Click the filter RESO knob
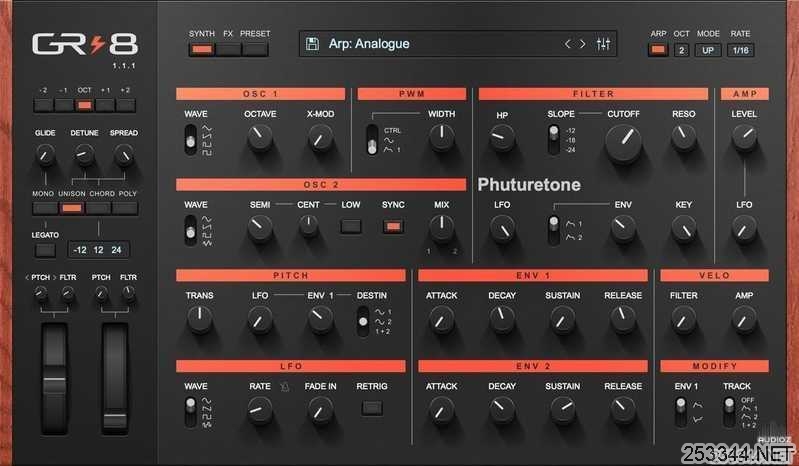The height and width of the screenshot is (466, 799). pyautogui.click(x=683, y=138)
